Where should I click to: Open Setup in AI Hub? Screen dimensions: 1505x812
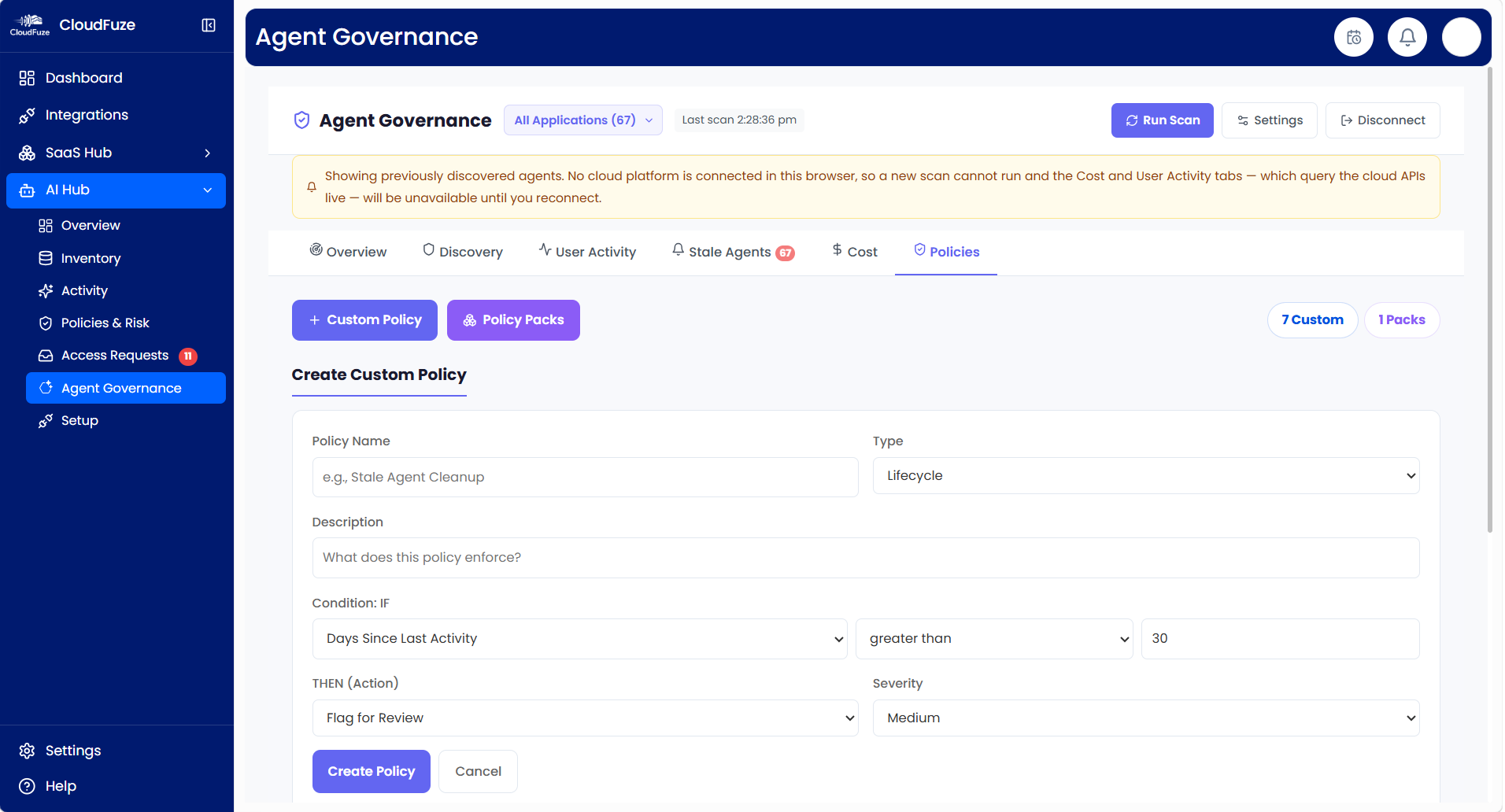(x=126, y=420)
